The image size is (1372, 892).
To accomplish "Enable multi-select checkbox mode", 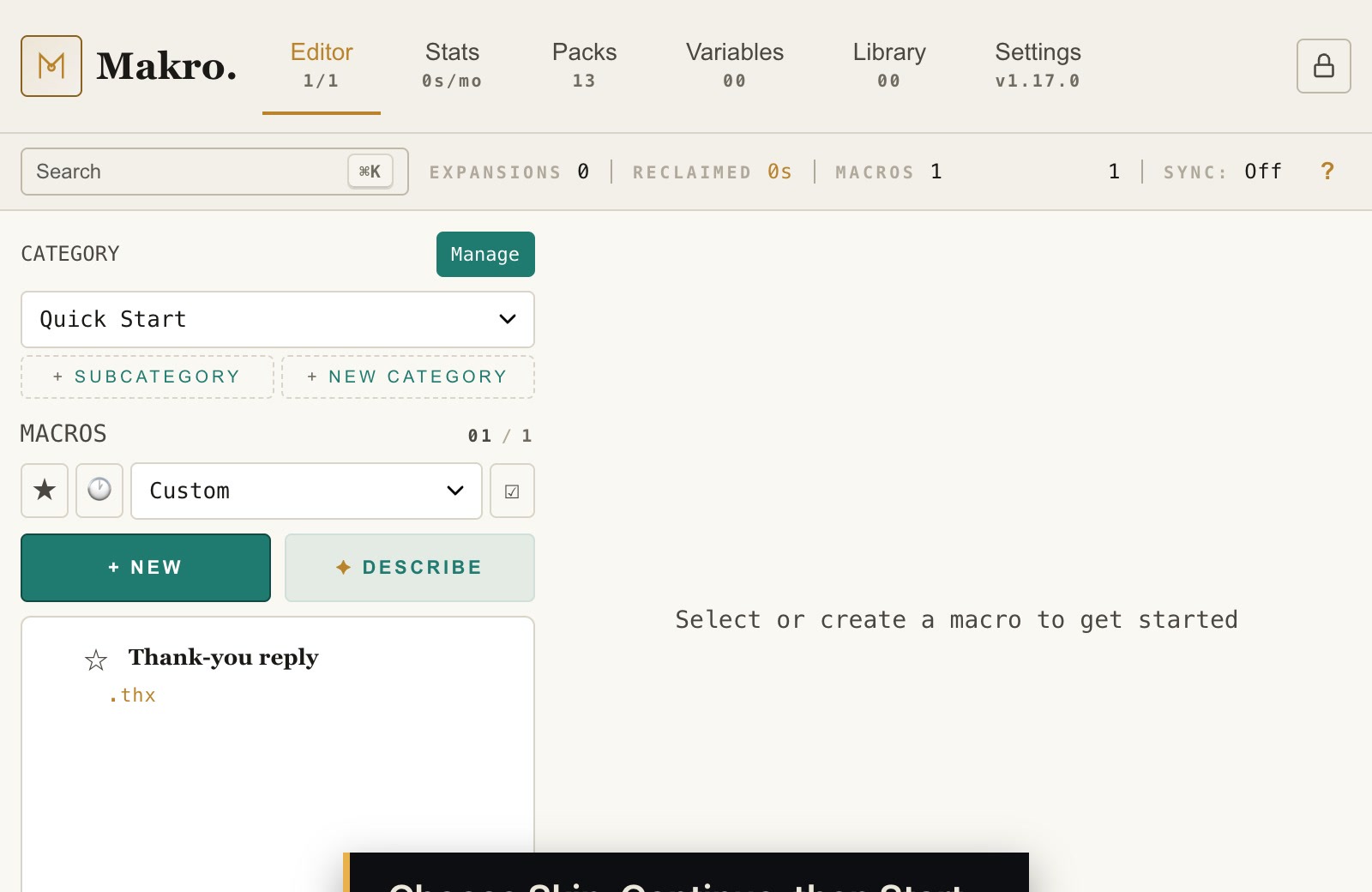I will click(512, 491).
